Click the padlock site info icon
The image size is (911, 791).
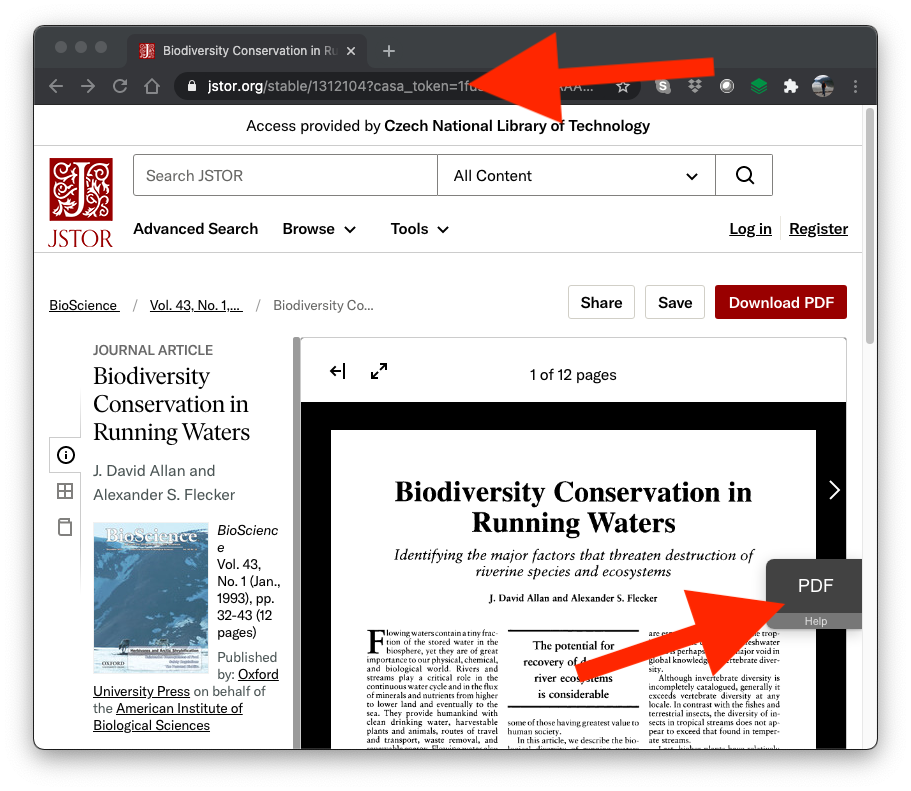[192, 87]
